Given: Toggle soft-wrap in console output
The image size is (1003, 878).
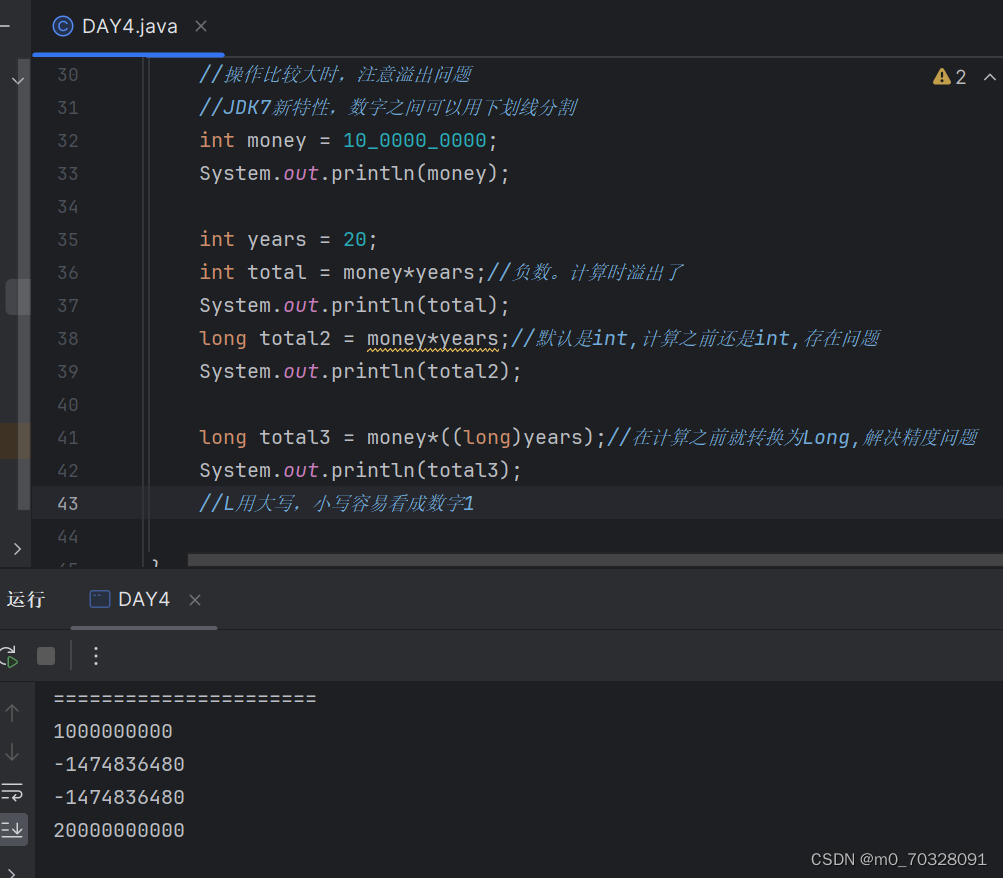Looking at the screenshot, I should pos(13,792).
